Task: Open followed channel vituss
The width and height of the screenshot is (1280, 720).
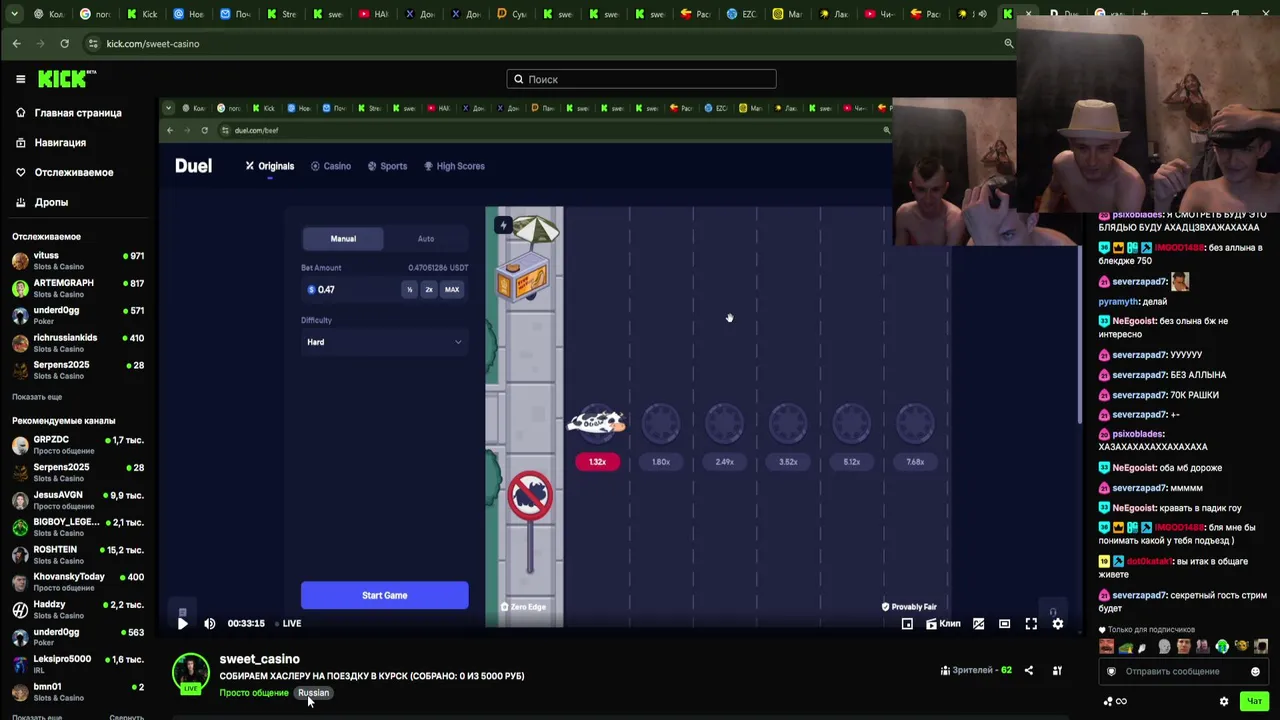Action: coord(78,260)
